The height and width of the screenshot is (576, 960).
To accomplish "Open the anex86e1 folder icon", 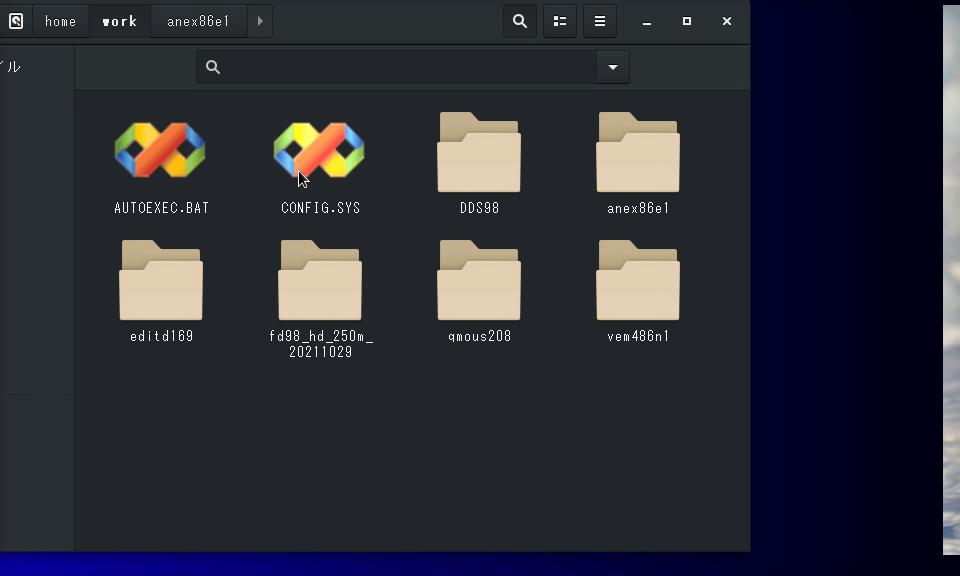I will 638,152.
